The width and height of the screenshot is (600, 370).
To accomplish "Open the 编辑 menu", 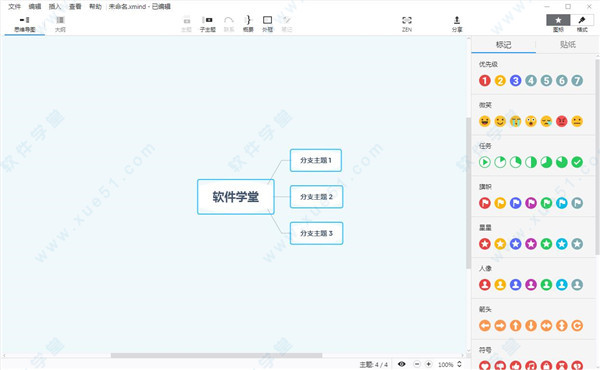I will pyautogui.click(x=35, y=7).
